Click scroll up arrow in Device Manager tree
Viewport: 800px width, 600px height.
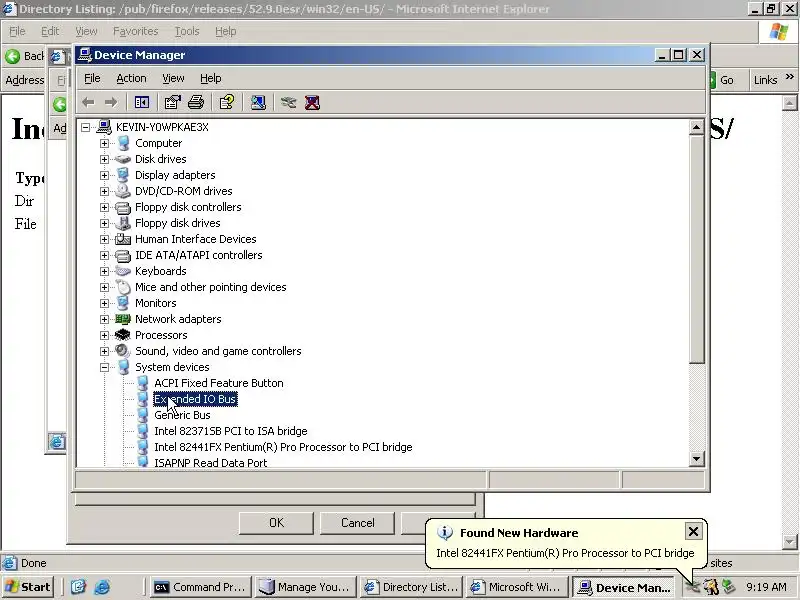(696, 127)
